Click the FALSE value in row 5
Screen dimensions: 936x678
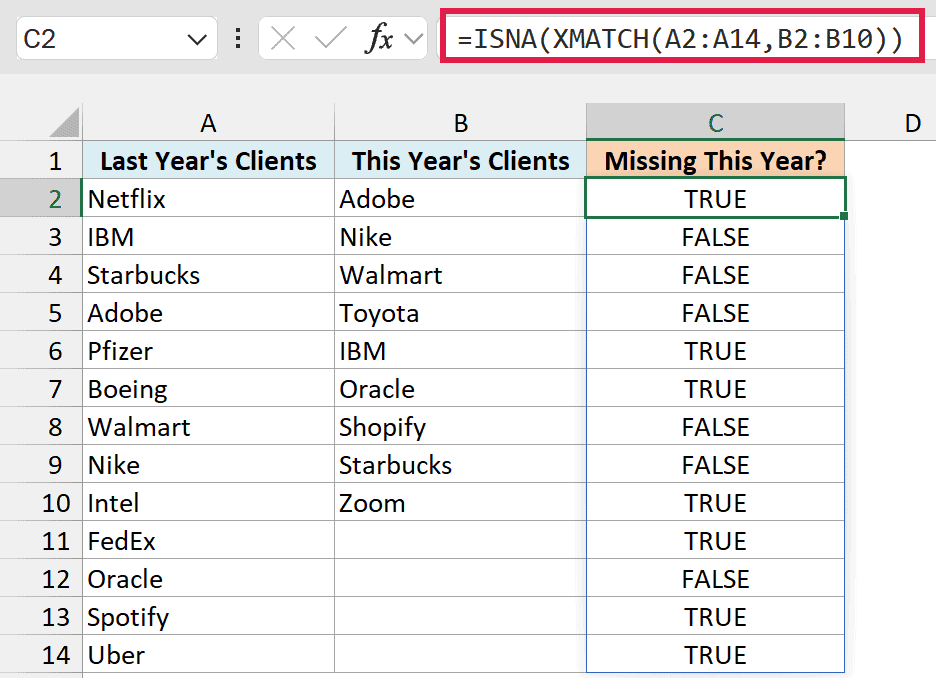coord(715,312)
